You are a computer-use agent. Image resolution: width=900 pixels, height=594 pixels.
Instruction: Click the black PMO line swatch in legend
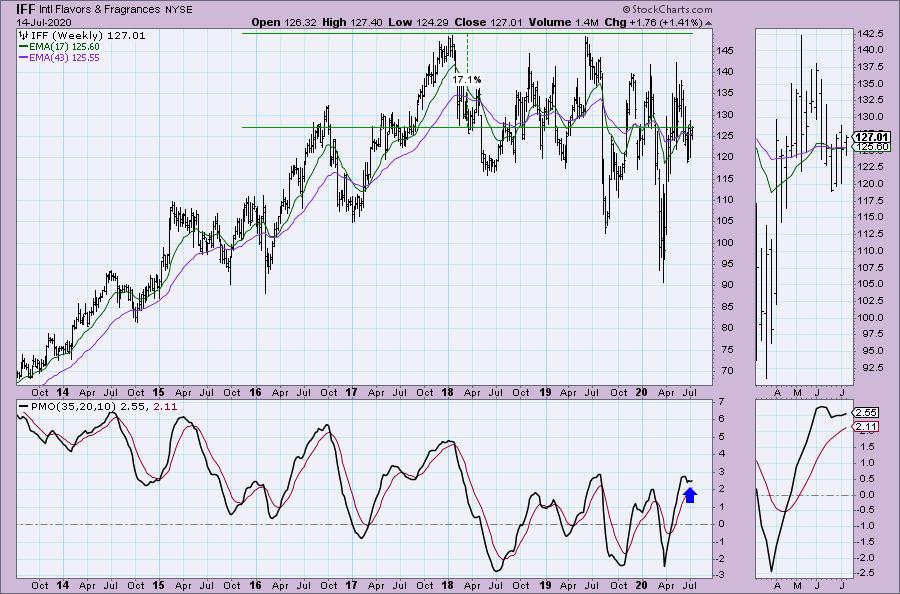click(24, 406)
